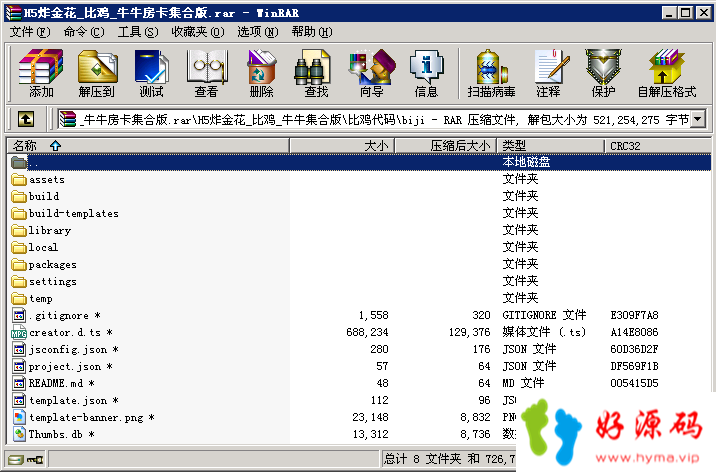716x472 pixels.
Task: Click the CRC32 value 60D36D2F
Action: [x=634, y=350]
